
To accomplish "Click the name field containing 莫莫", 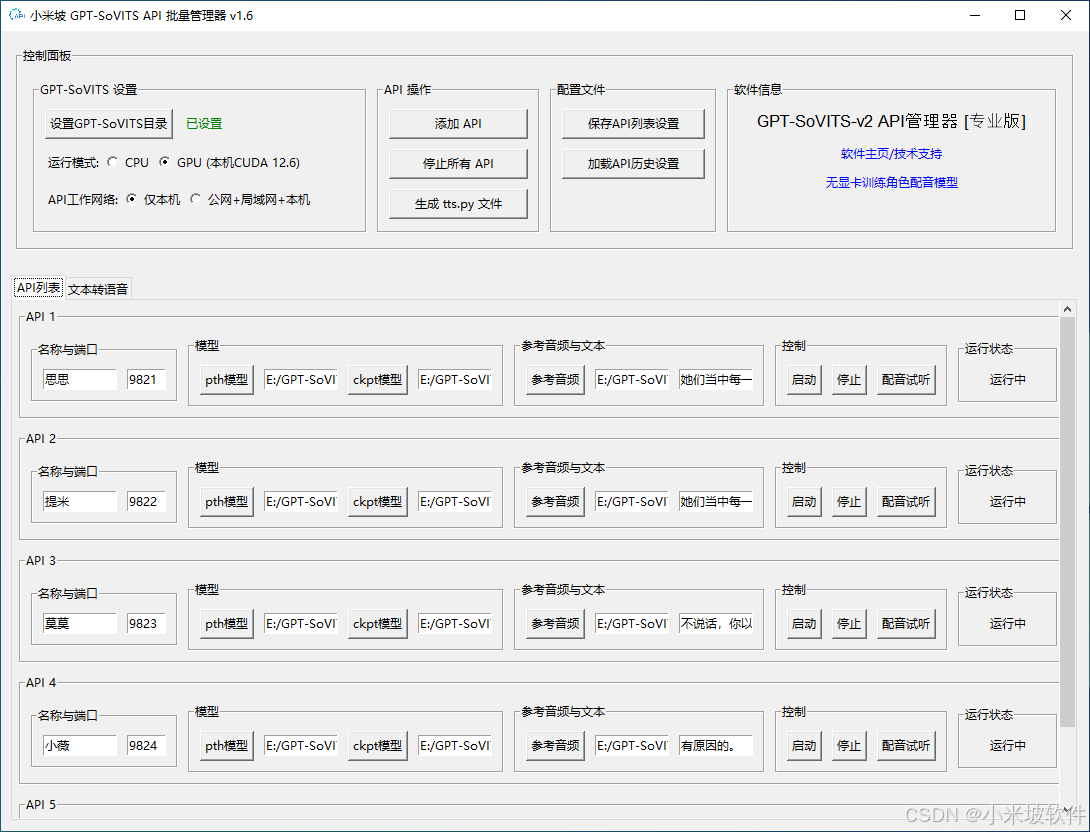I will pyautogui.click(x=79, y=623).
